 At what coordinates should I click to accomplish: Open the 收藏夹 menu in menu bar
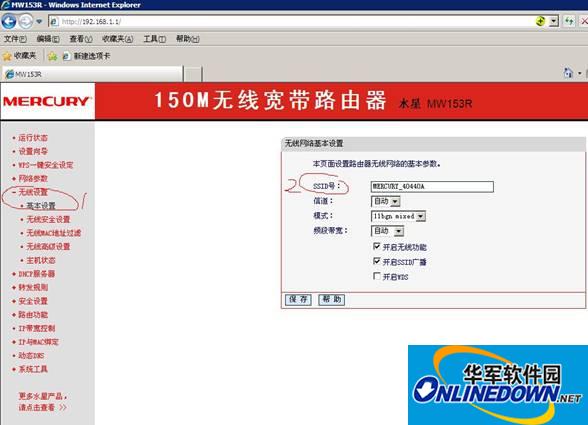coord(117,39)
